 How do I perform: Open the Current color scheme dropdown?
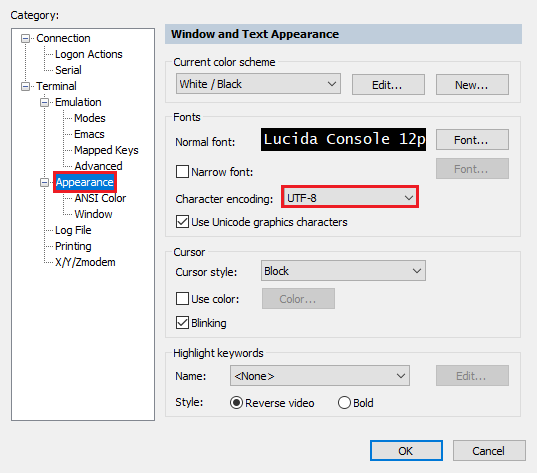258,84
